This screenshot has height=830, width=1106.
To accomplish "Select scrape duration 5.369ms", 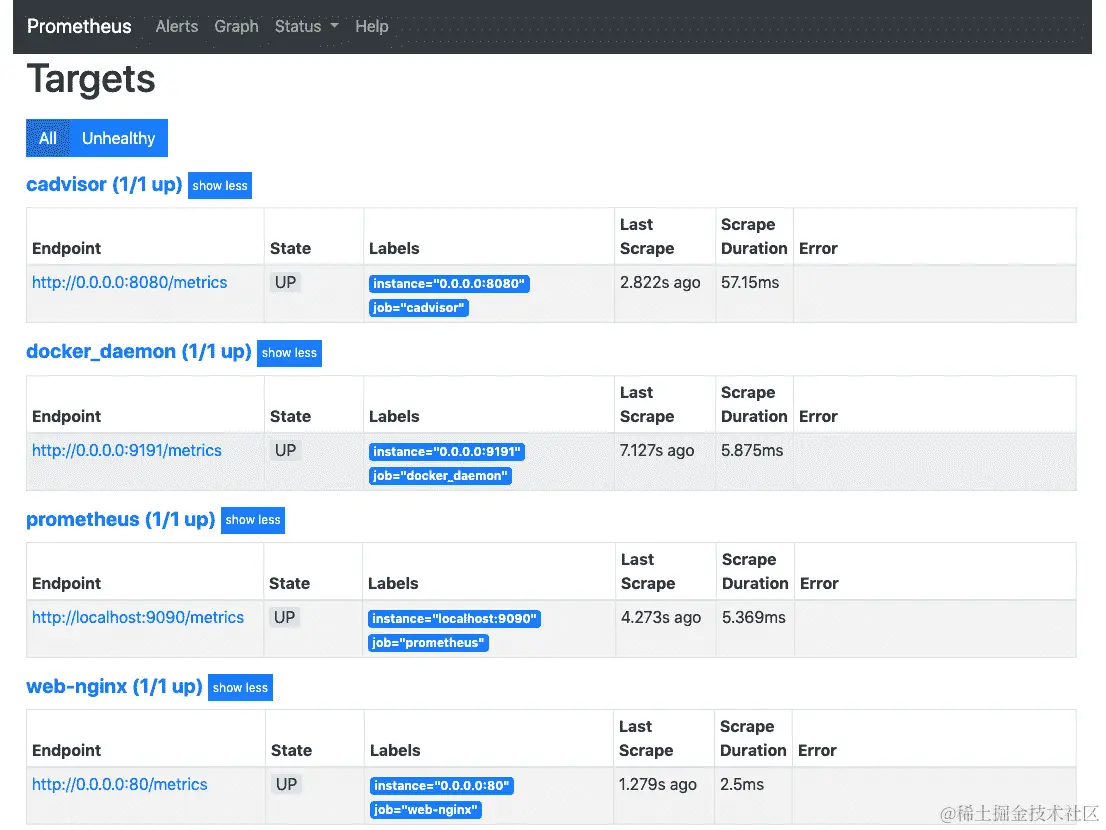I will [754, 617].
